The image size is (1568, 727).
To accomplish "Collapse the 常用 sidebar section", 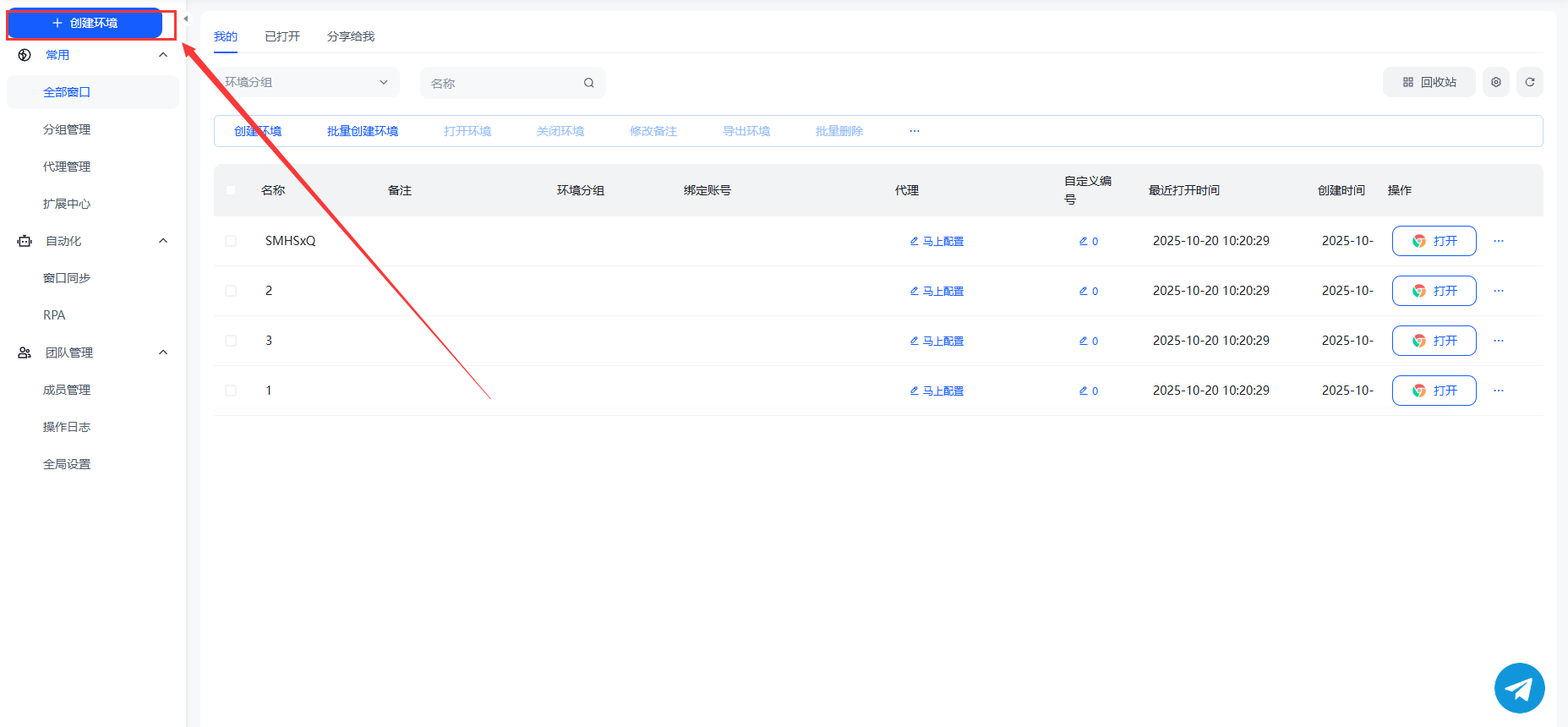I will 163,55.
